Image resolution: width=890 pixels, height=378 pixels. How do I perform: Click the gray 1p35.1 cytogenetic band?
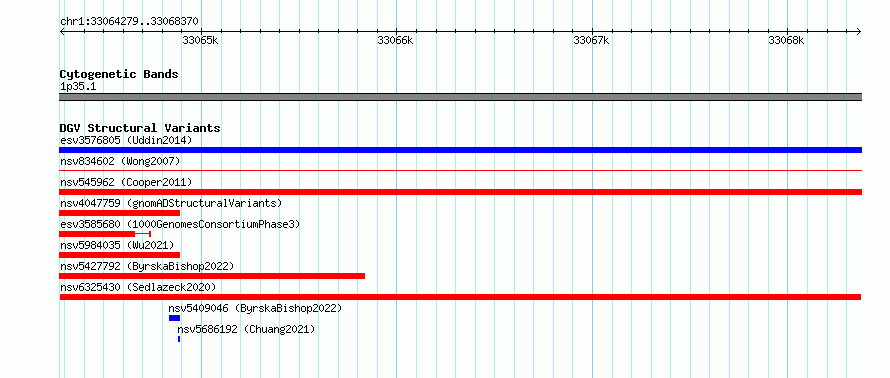click(460, 97)
